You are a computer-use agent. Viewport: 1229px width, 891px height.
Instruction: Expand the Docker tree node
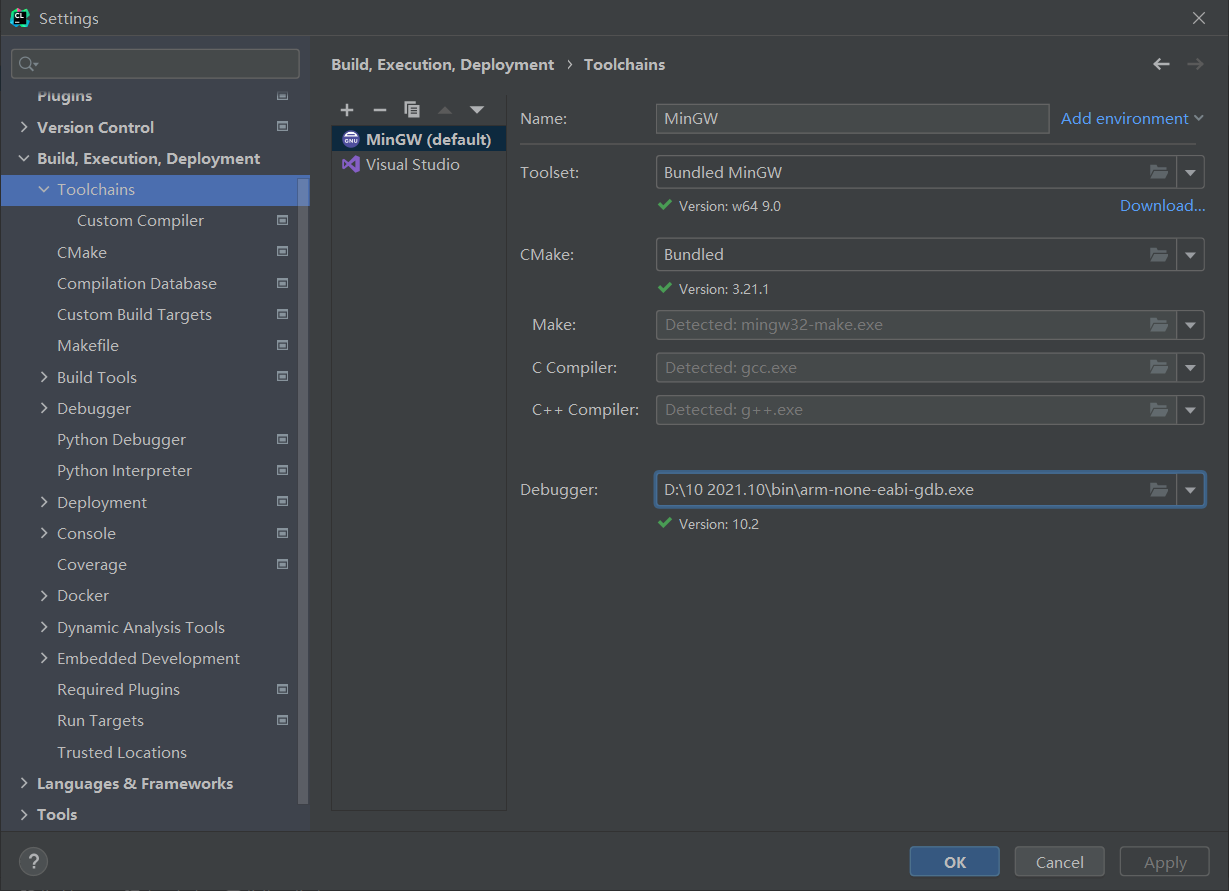(44, 595)
